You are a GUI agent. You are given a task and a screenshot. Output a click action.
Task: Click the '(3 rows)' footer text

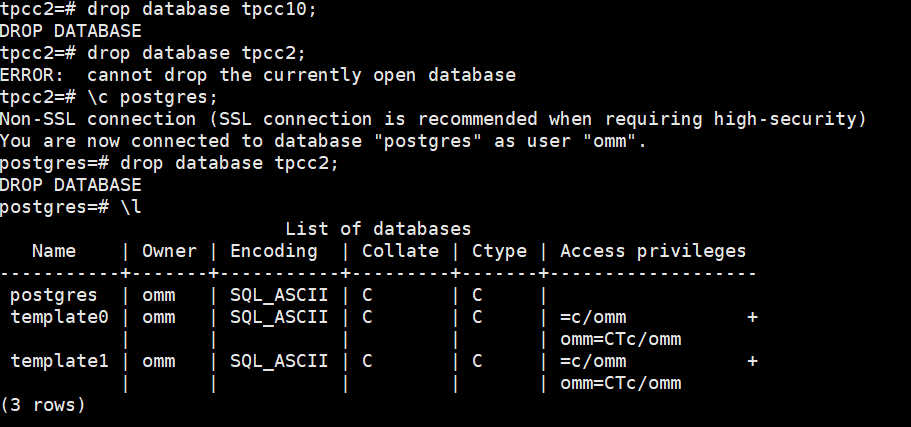[43, 405]
